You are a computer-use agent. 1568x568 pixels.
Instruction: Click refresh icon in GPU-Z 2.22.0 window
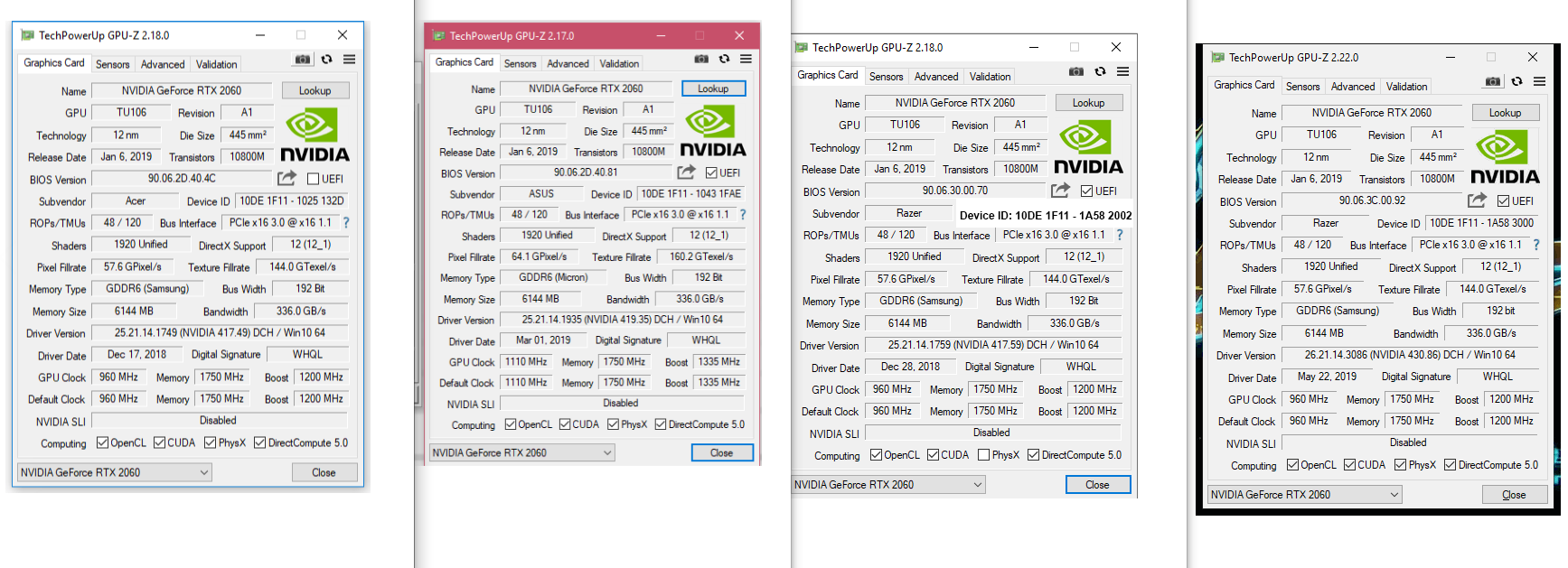[1516, 81]
